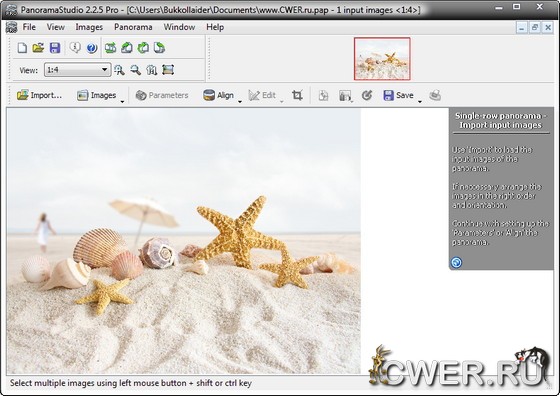Click the Import... button
The width and height of the screenshot is (560, 396).
click(x=40, y=95)
